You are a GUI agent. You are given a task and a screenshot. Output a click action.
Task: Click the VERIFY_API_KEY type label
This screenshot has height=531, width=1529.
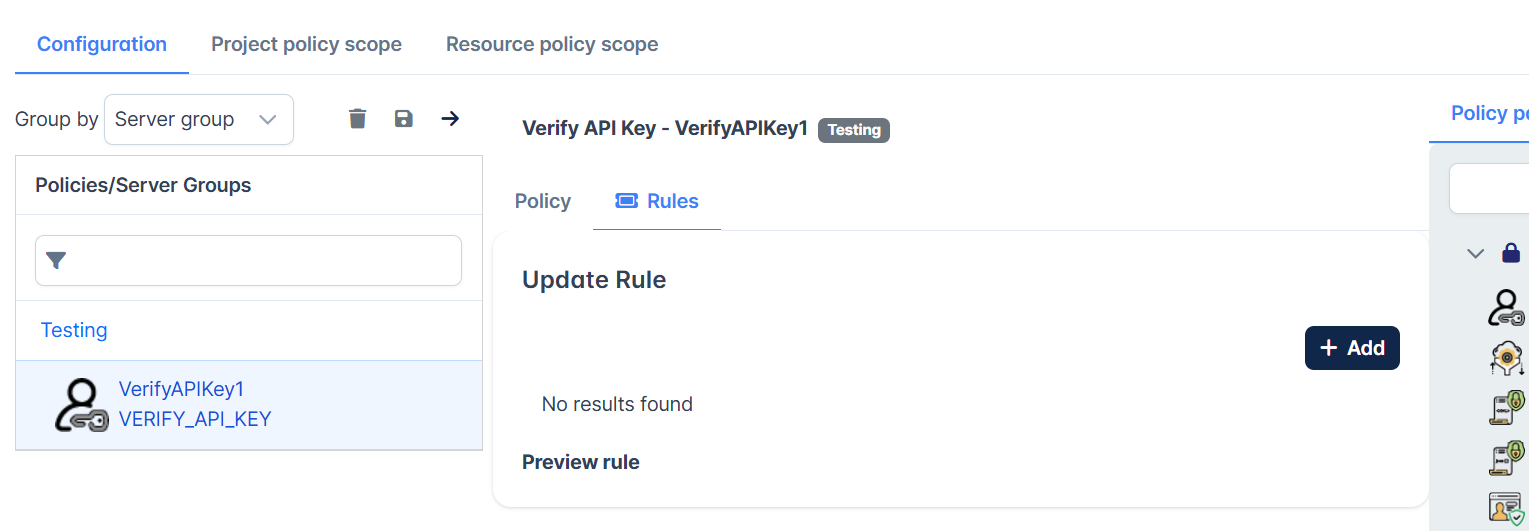click(x=195, y=419)
